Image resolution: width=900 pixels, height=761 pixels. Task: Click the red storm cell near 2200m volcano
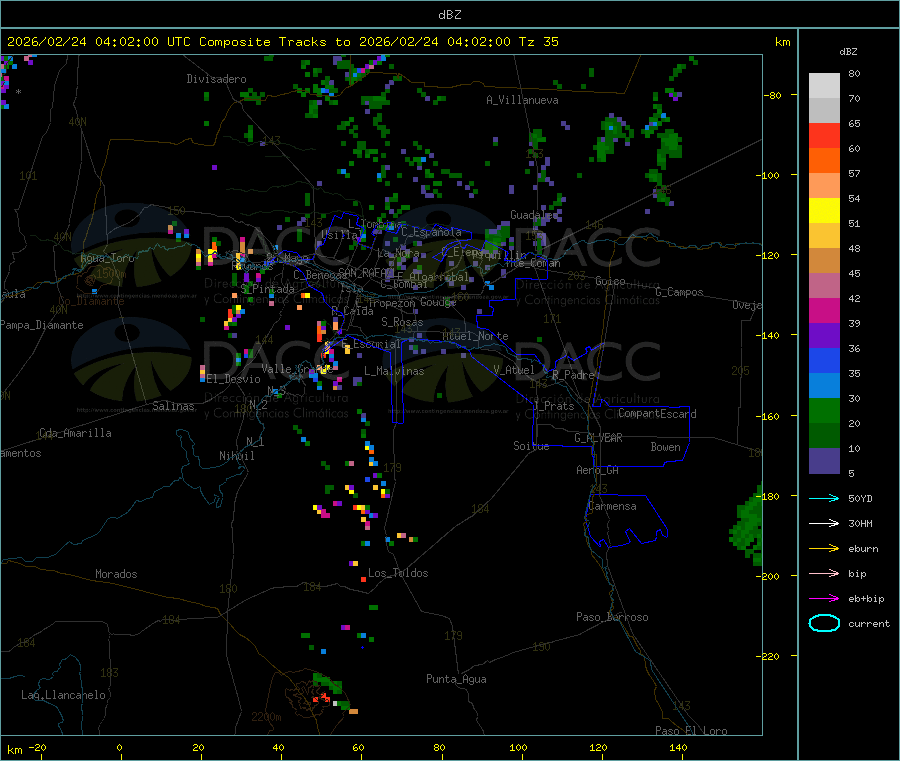point(321,698)
